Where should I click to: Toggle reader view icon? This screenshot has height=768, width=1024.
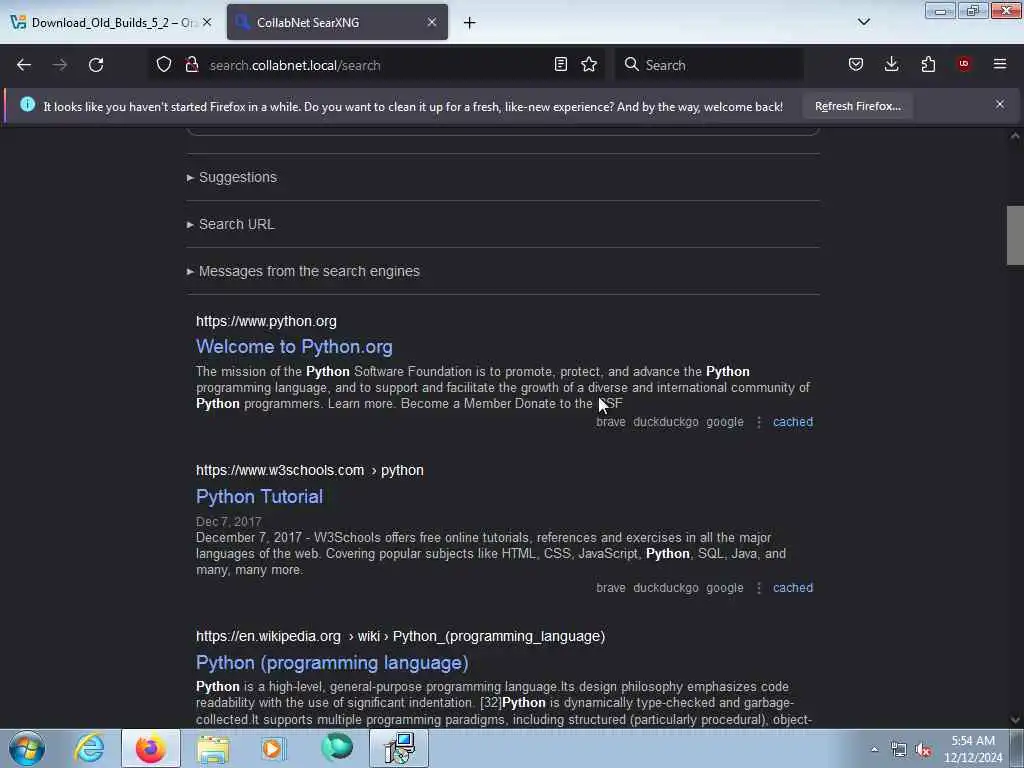[x=560, y=65]
